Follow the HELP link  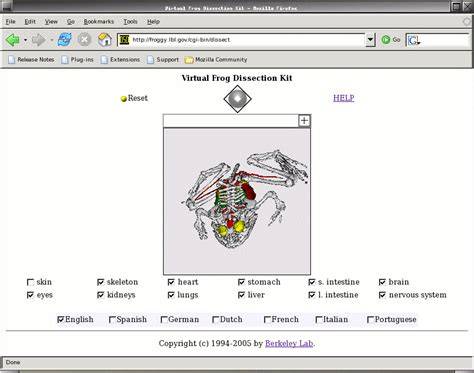(x=344, y=98)
